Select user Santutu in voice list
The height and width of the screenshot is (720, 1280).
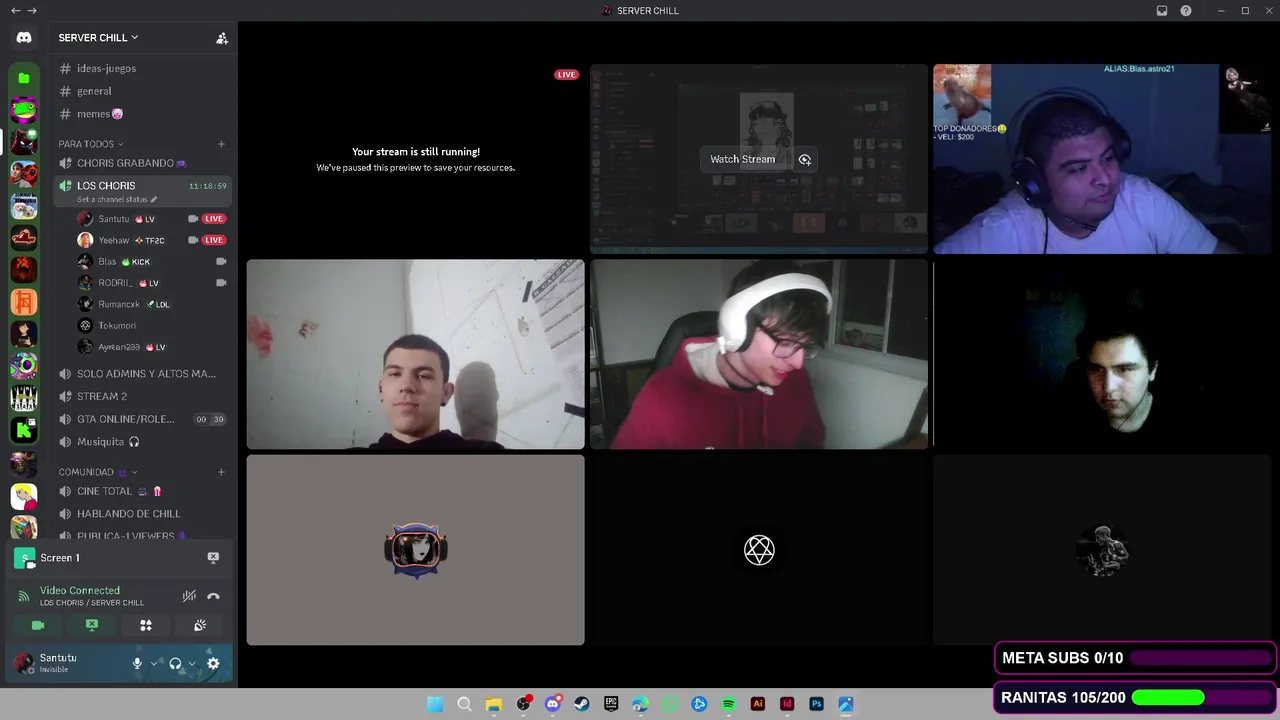[150, 219]
